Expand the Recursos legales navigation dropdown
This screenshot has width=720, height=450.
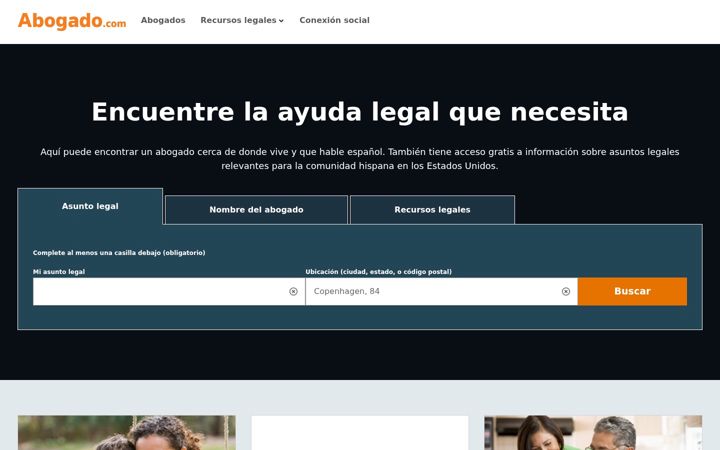(x=242, y=20)
